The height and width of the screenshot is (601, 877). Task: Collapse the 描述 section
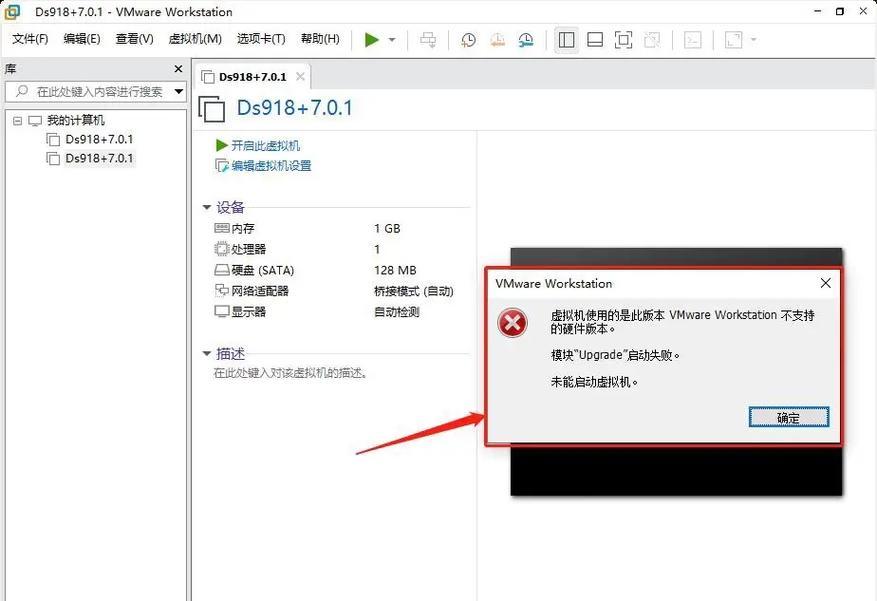click(206, 354)
